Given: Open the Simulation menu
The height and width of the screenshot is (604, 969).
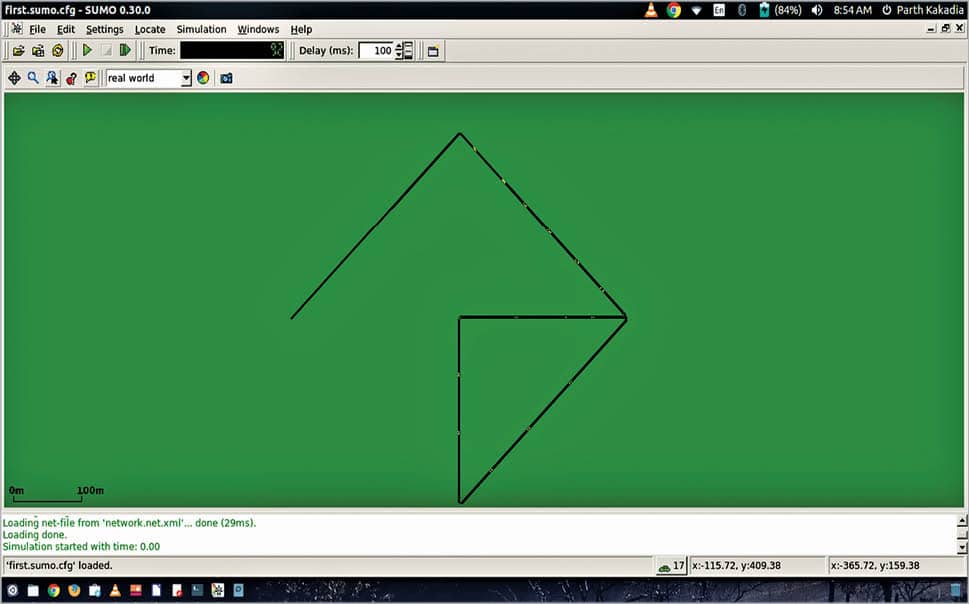Looking at the screenshot, I should coord(201,29).
